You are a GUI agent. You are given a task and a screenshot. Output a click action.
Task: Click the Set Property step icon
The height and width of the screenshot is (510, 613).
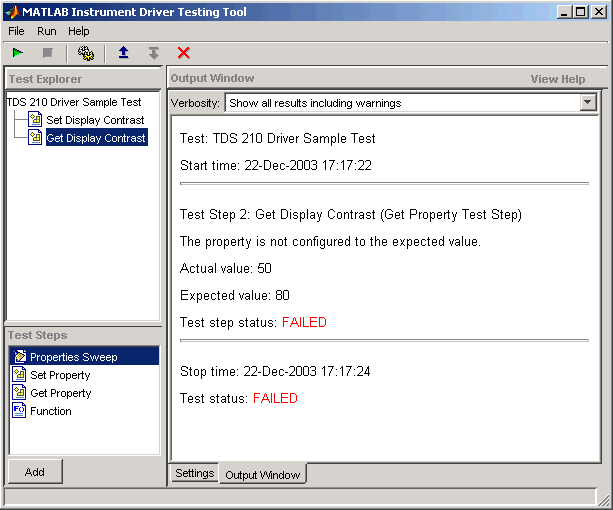pos(20,374)
